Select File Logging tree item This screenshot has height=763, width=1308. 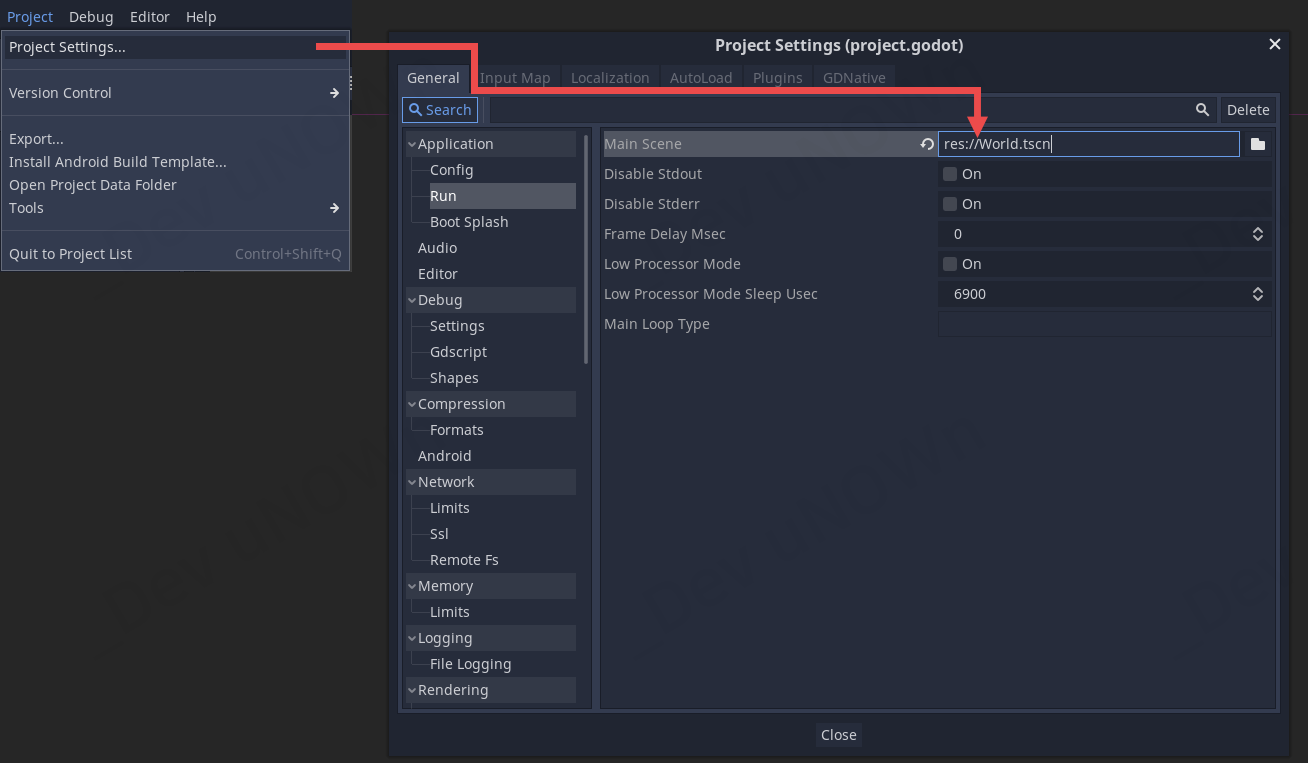470,664
